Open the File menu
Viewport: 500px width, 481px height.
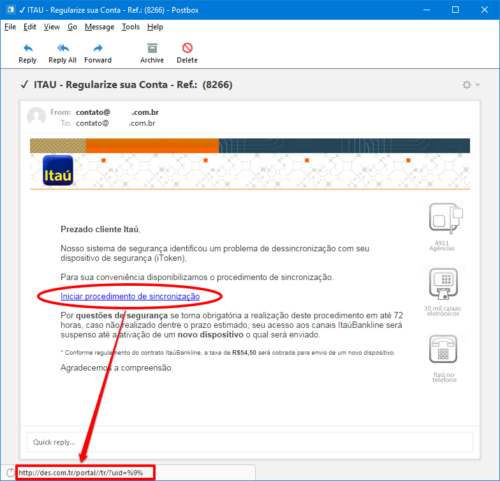pos(10,27)
